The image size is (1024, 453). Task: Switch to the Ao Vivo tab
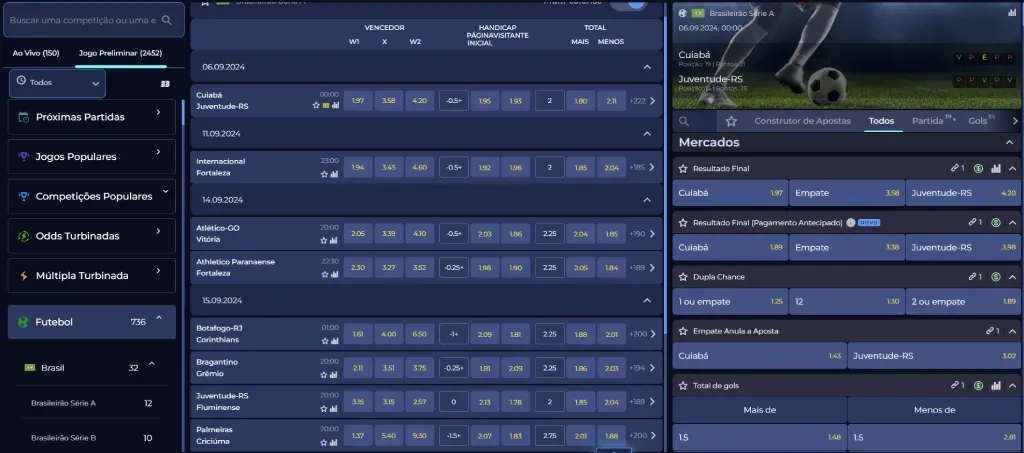point(36,53)
